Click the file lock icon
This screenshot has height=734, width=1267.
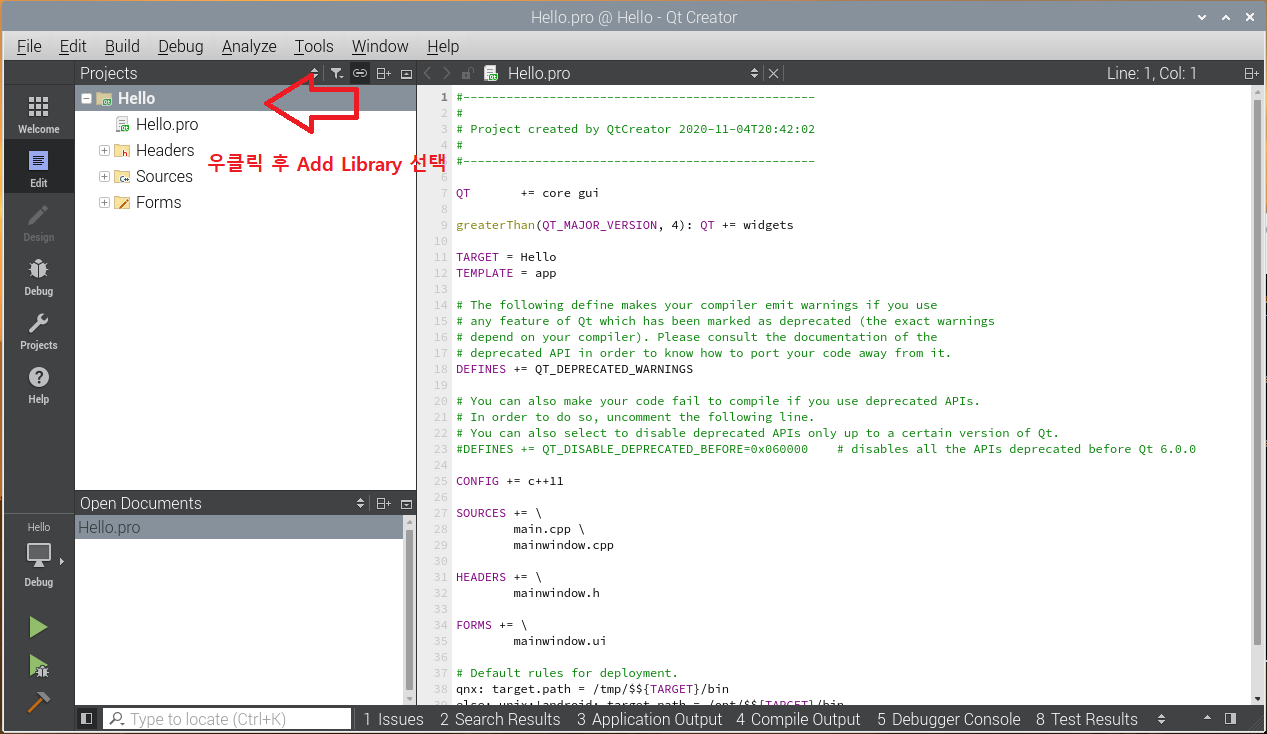467,73
